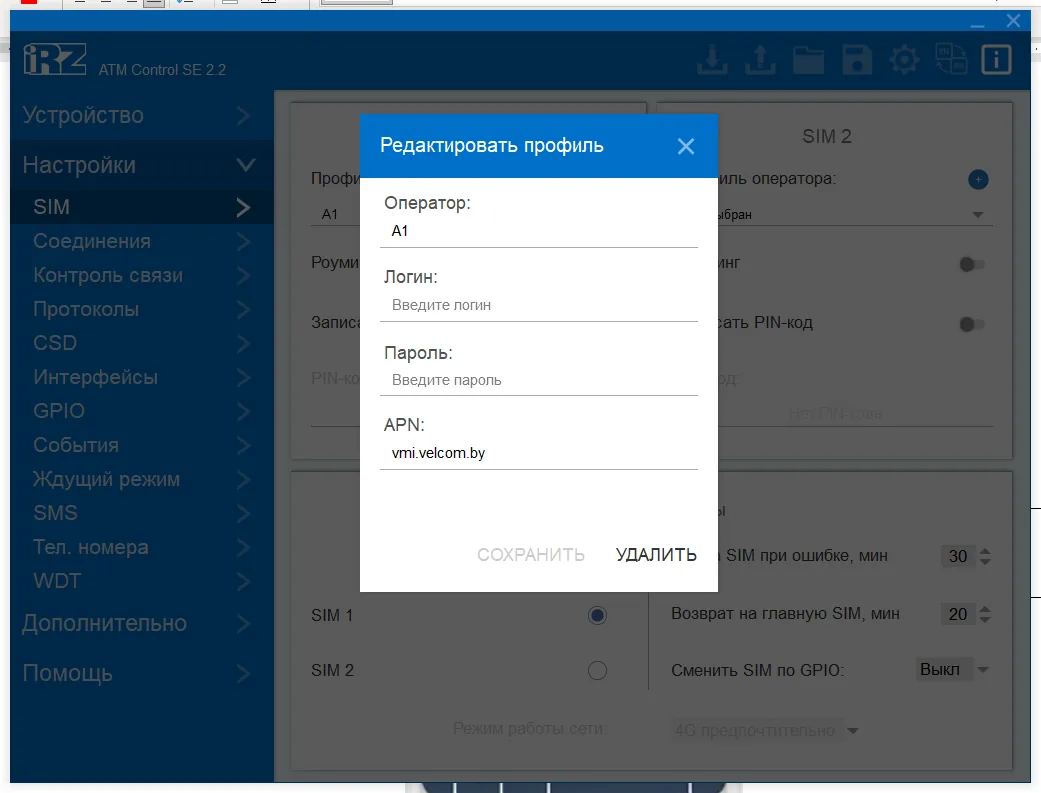
Task: Click the write-to-device upload arrow icon
Action: click(760, 60)
